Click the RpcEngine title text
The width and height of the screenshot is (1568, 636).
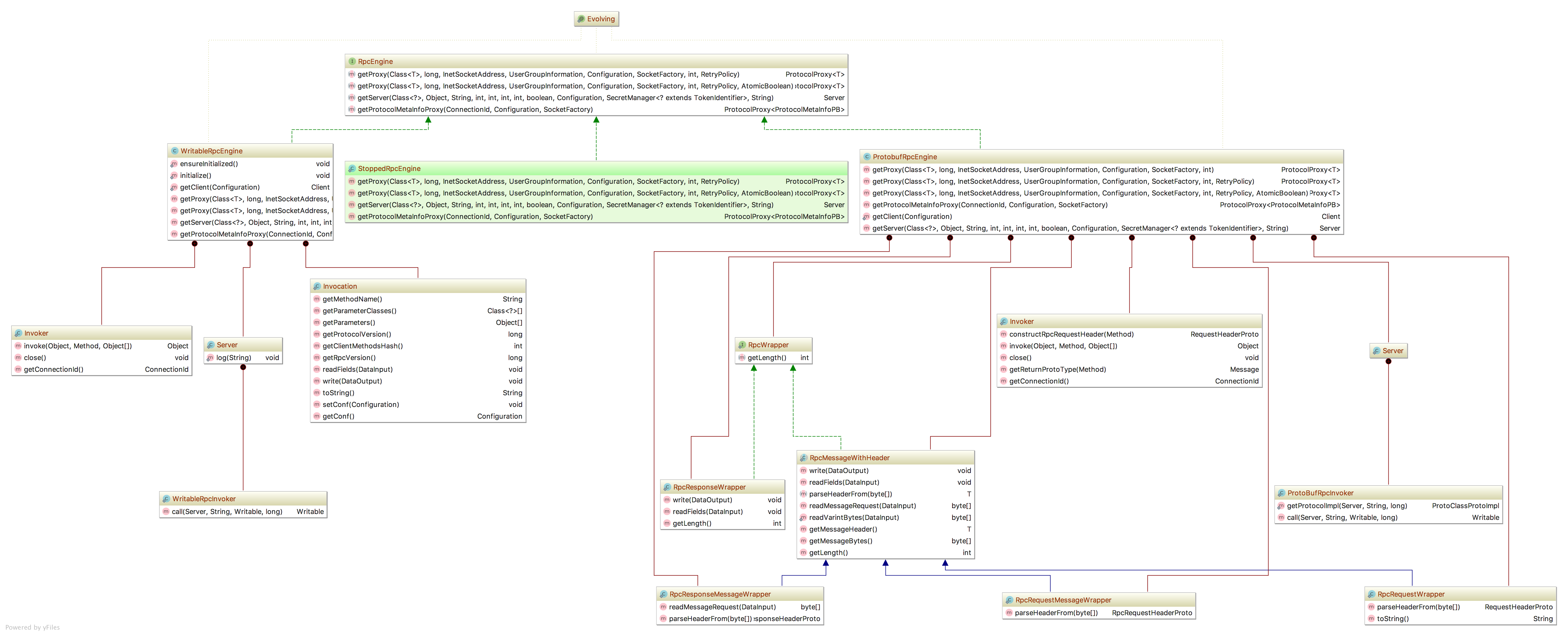tap(375, 62)
